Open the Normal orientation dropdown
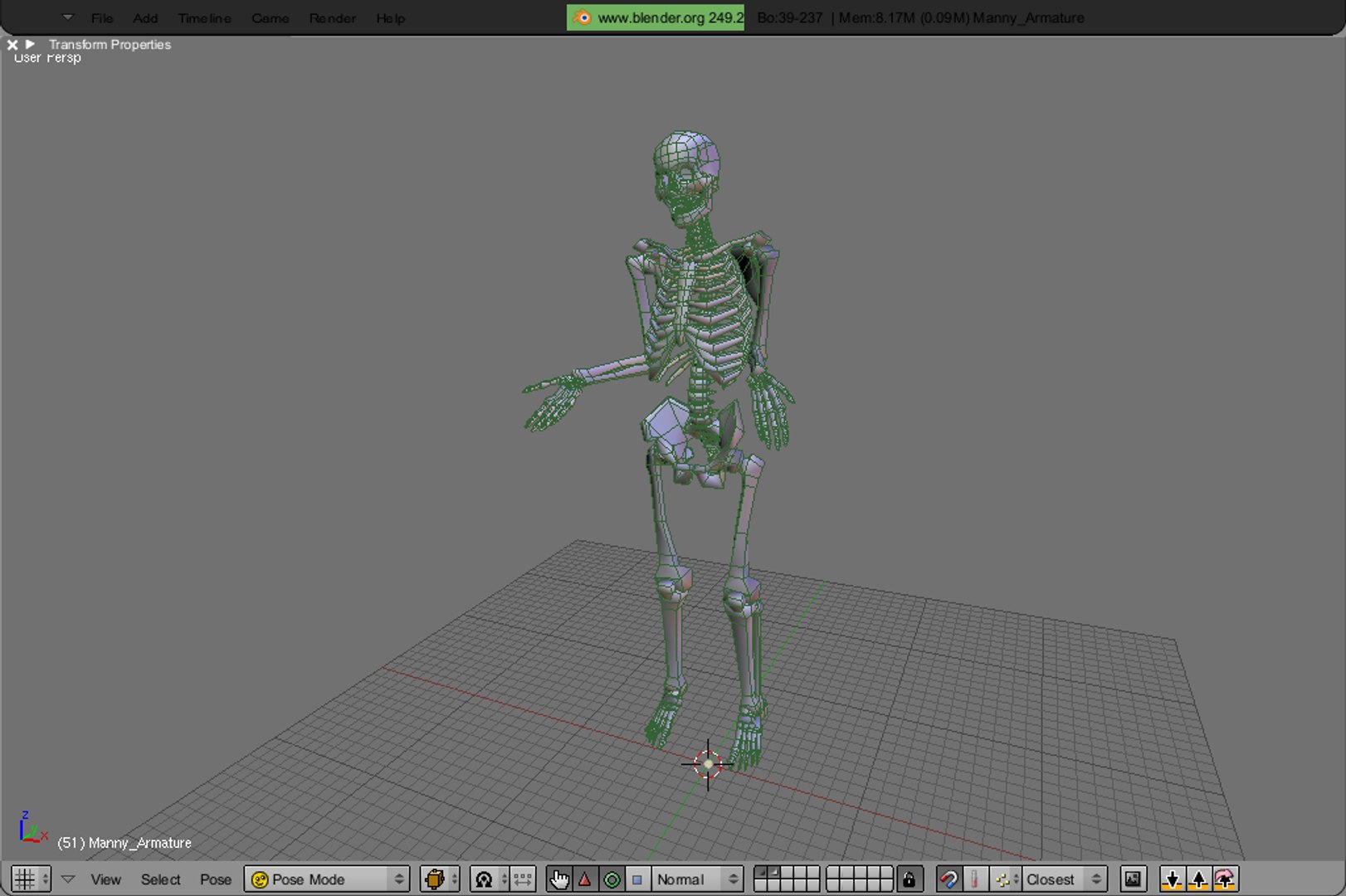Viewport: 1346px width, 896px height. [x=697, y=879]
